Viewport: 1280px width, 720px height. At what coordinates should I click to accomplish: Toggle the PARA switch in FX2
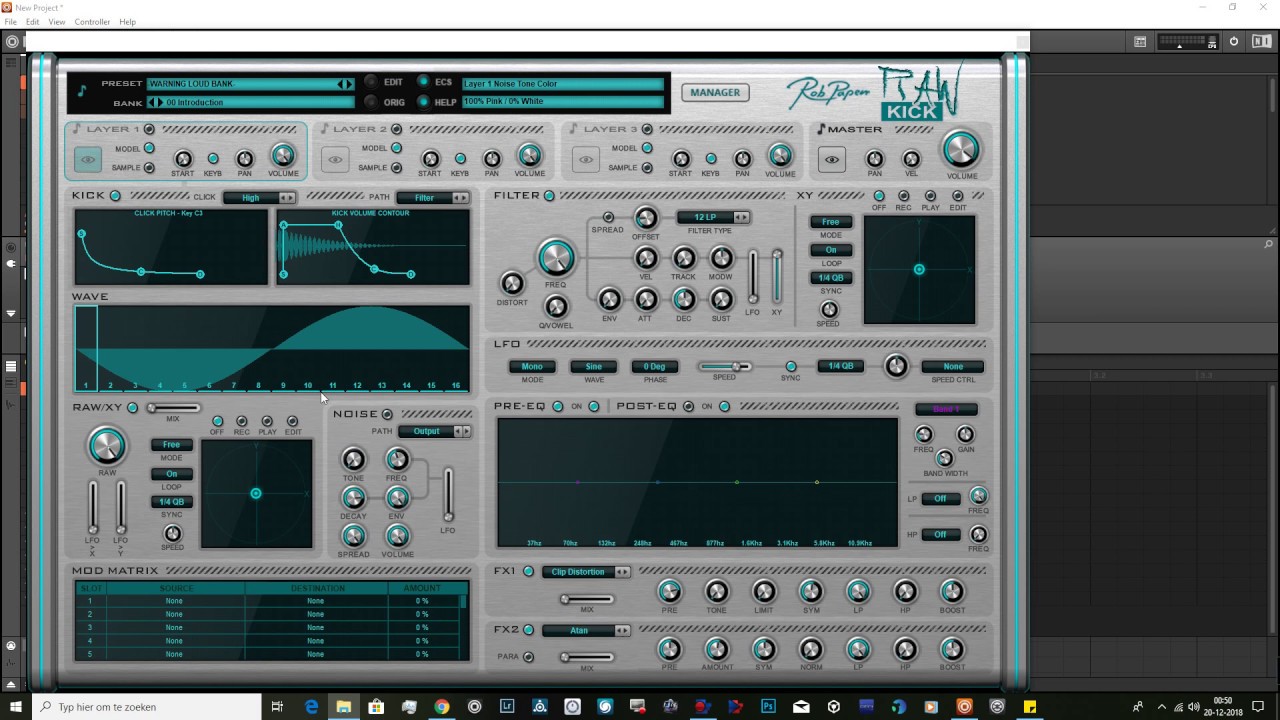(x=529, y=657)
